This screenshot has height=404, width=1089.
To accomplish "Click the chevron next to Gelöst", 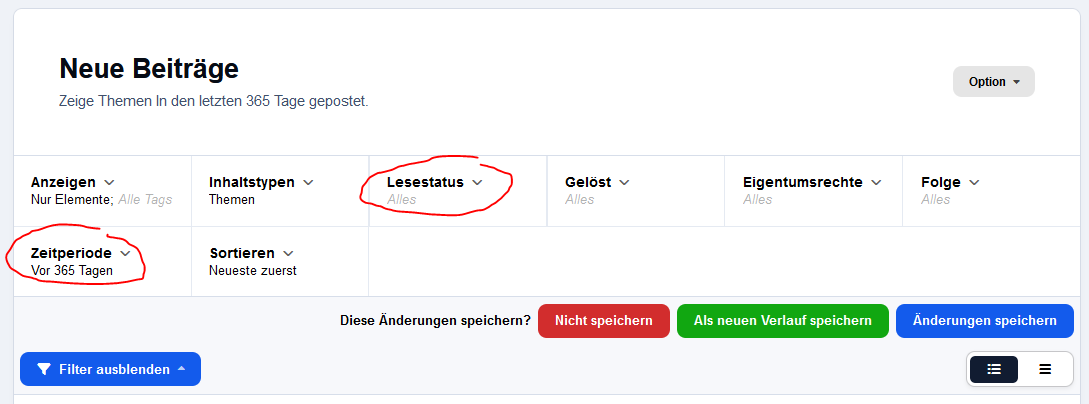I will click(x=624, y=183).
